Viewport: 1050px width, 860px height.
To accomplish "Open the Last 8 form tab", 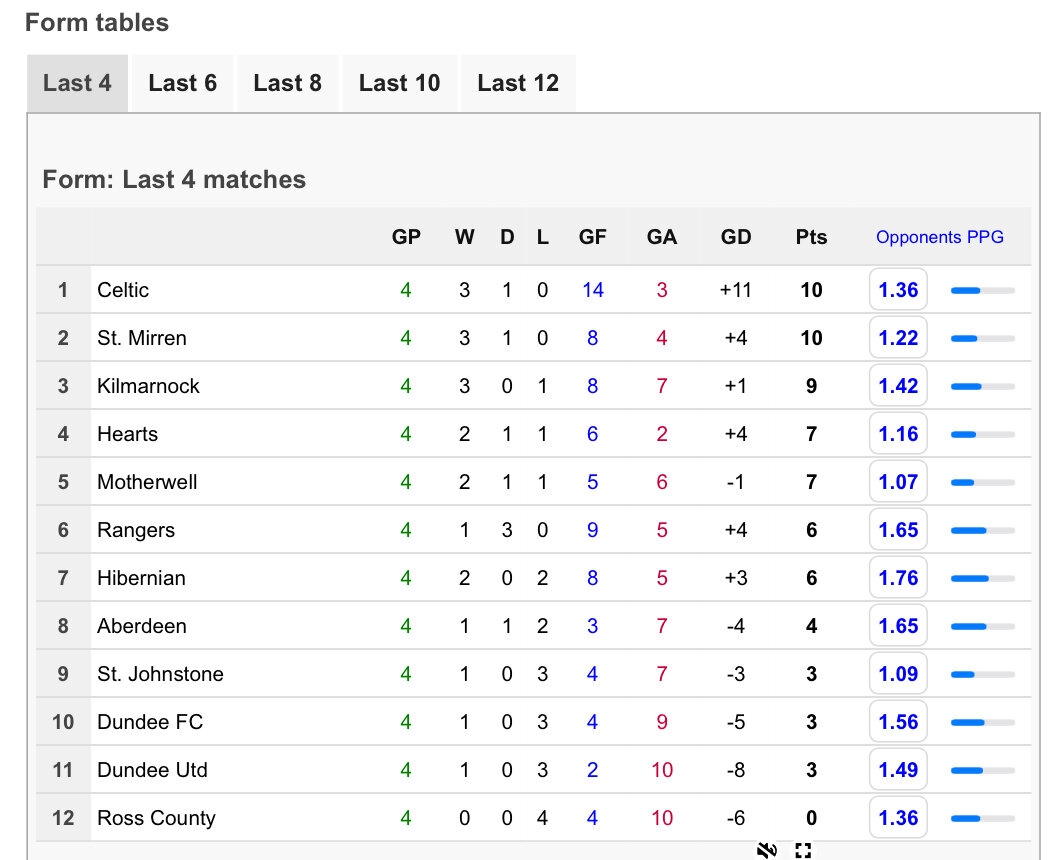I will [x=287, y=83].
